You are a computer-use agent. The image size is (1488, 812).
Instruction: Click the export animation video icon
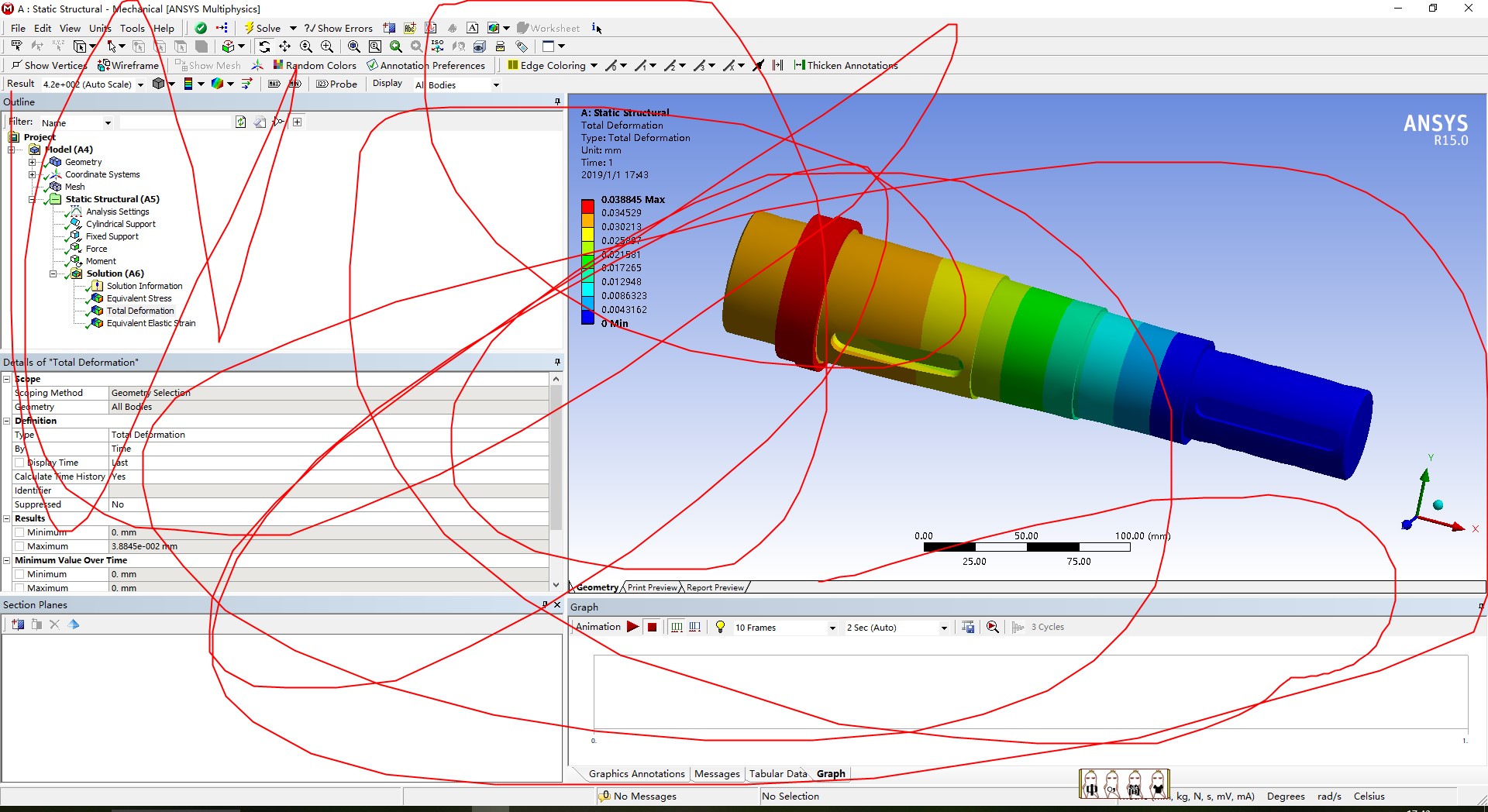click(x=968, y=627)
